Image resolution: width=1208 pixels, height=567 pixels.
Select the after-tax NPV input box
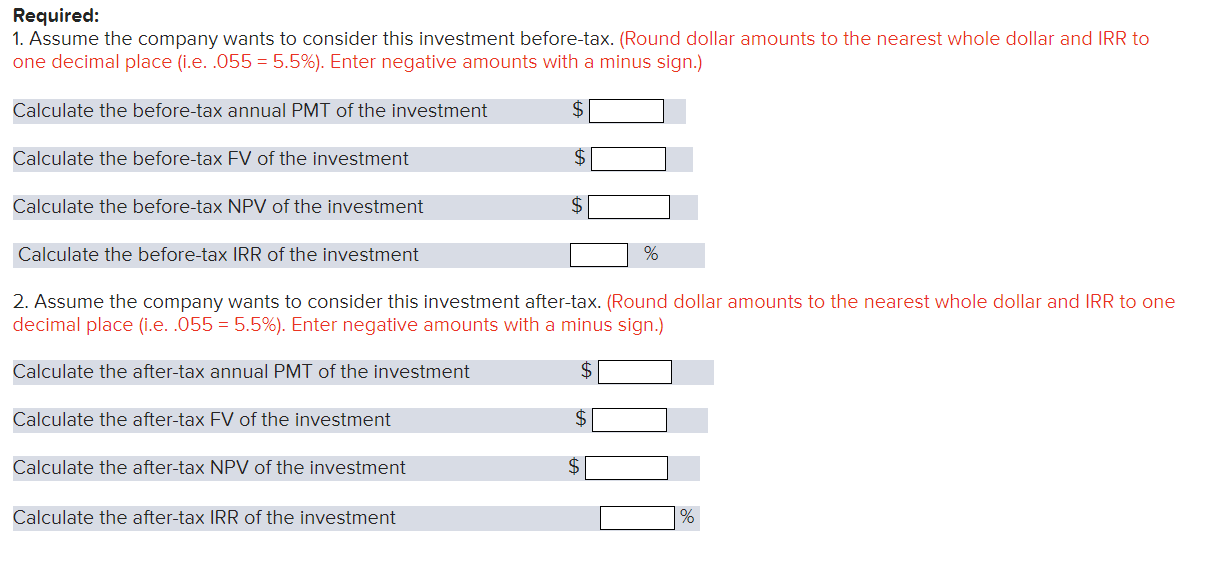[x=626, y=468]
